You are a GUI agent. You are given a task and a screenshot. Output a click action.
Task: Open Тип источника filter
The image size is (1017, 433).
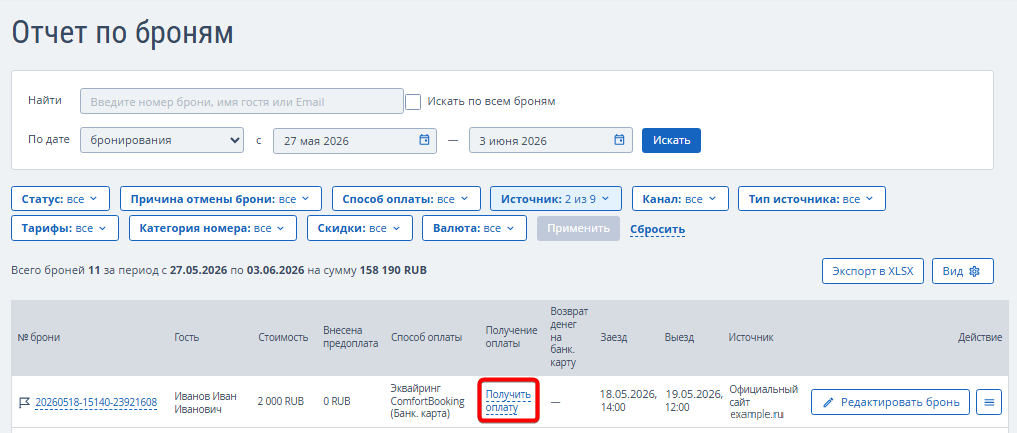tap(812, 199)
